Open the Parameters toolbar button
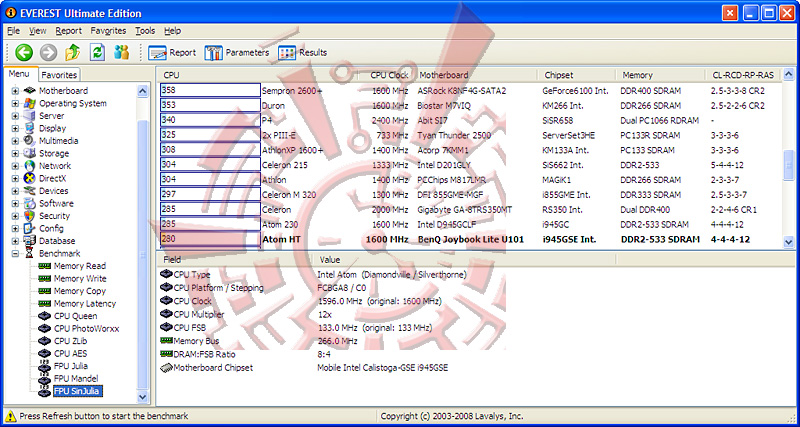This screenshot has height=427, width=800. click(237, 53)
